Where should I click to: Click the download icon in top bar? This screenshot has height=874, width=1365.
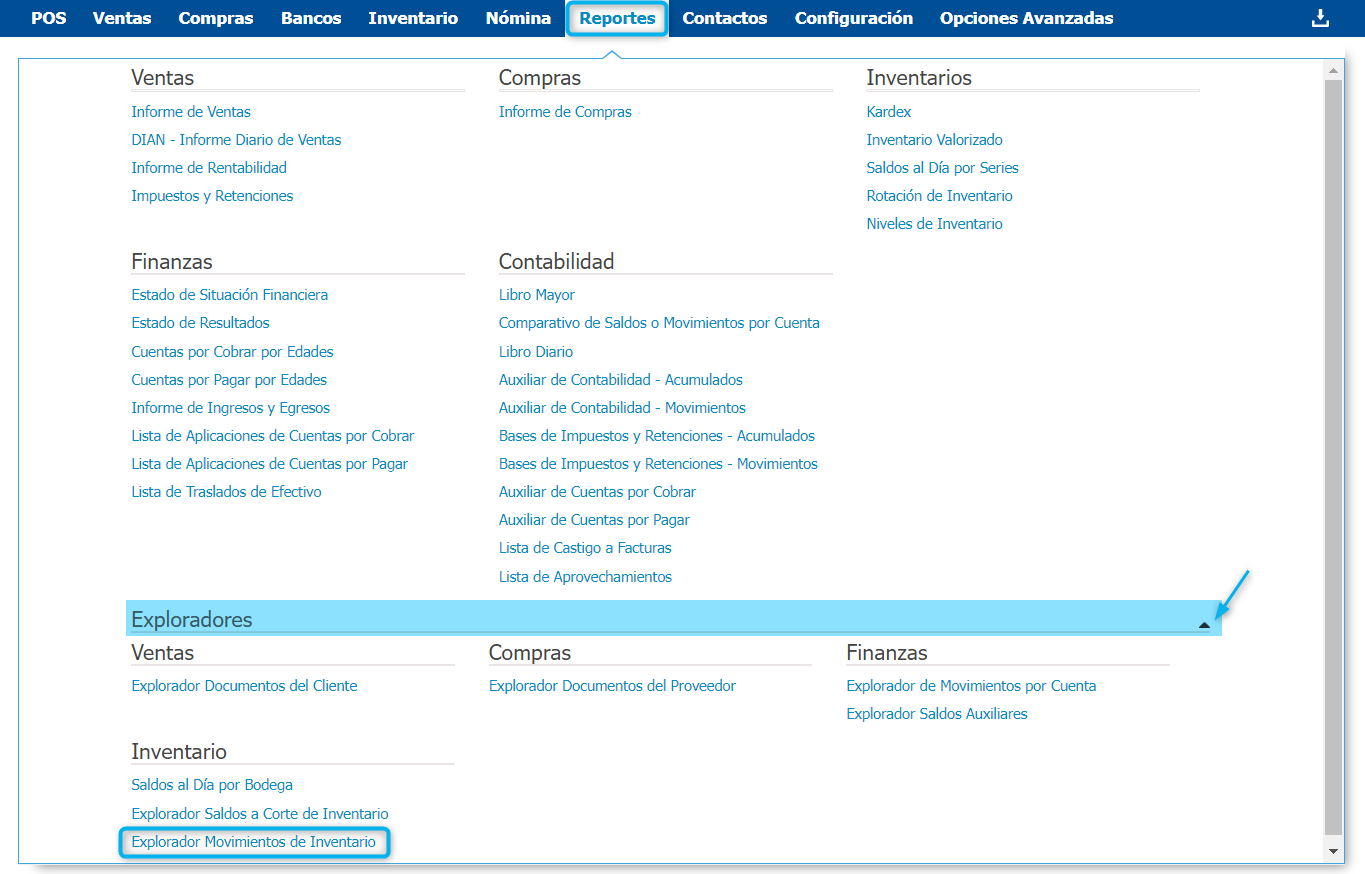1320,18
